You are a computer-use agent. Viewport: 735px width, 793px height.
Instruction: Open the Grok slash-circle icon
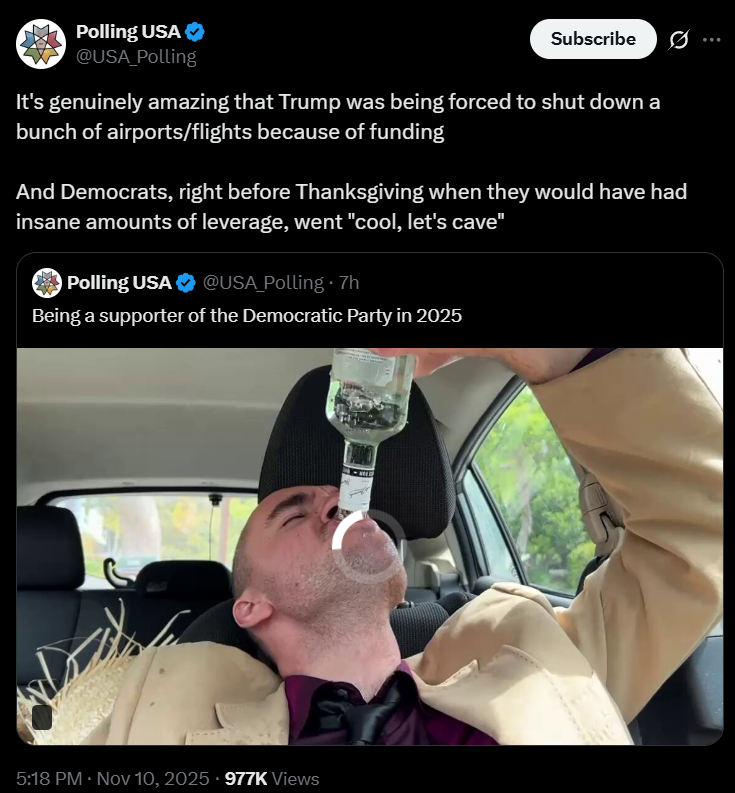[x=678, y=39]
